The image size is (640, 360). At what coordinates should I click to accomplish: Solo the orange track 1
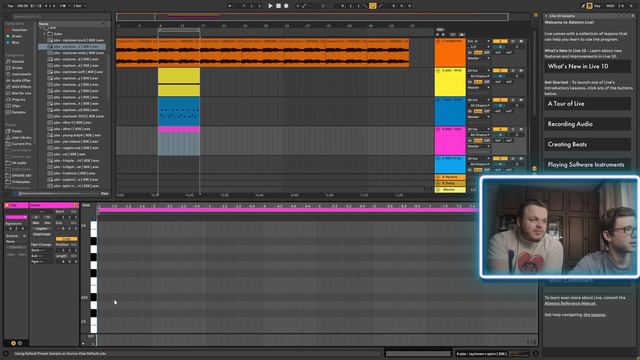pos(513,41)
